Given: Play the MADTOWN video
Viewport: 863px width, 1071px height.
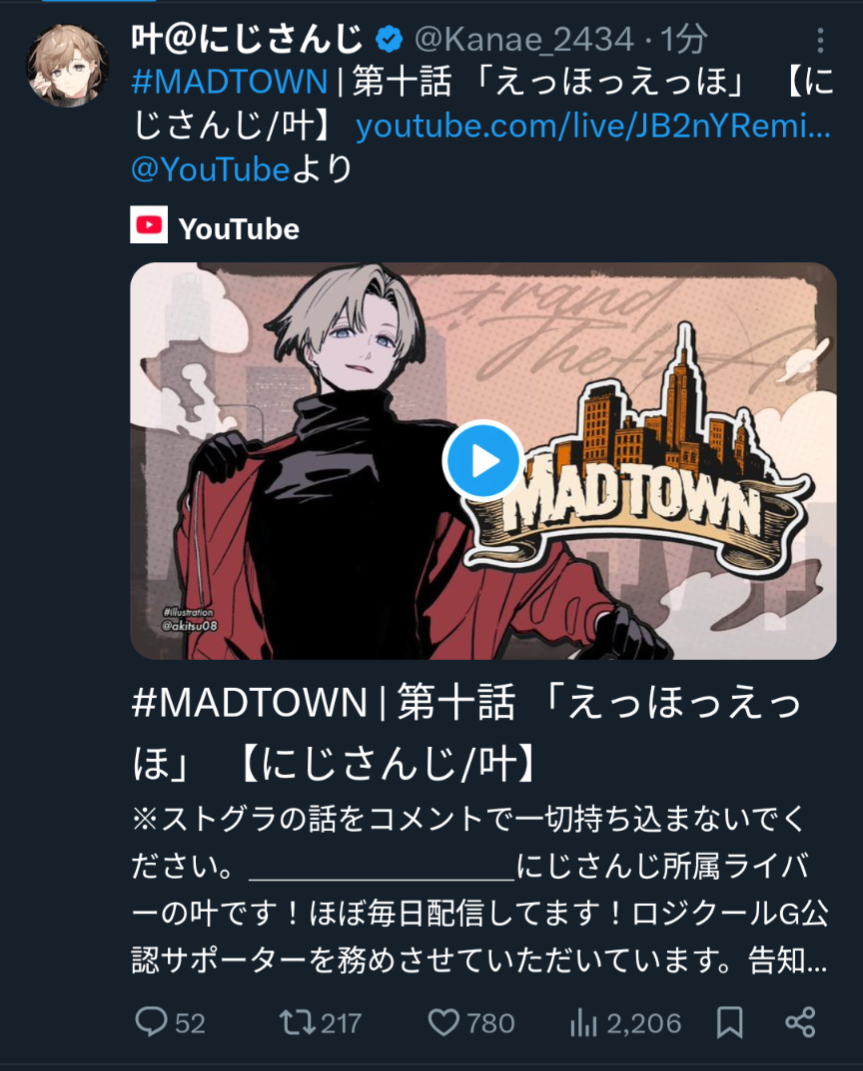Looking at the screenshot, I should [483, 460].
